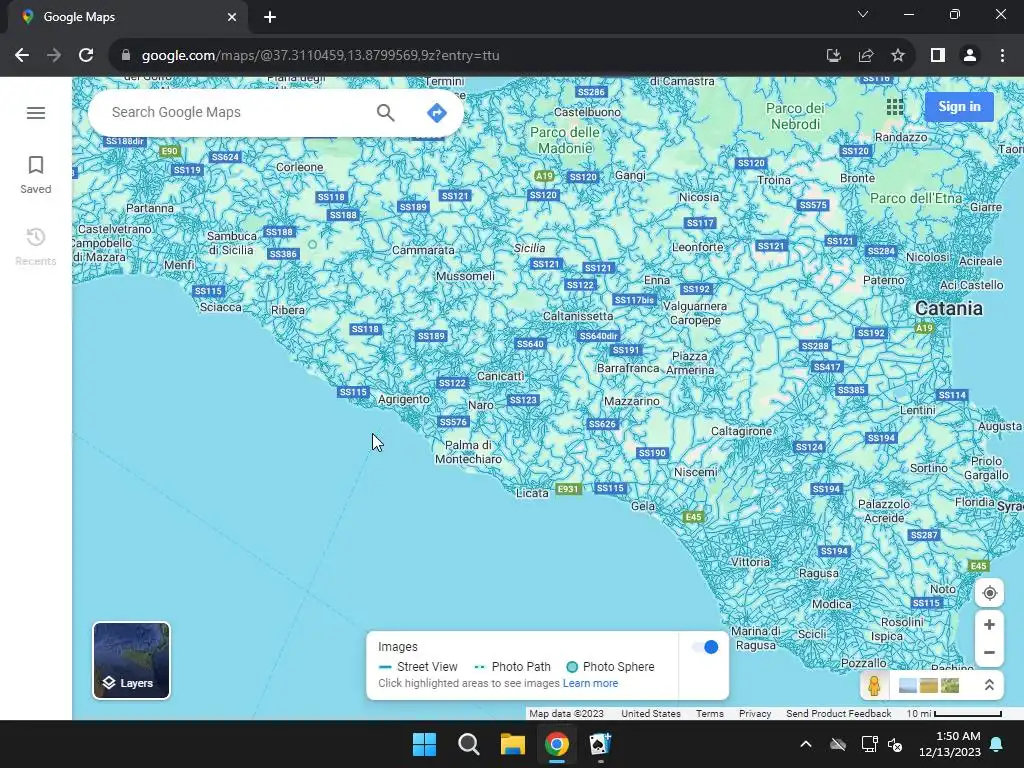Open the Saved places panel
Screen dimensions: 1024x768
36,174
